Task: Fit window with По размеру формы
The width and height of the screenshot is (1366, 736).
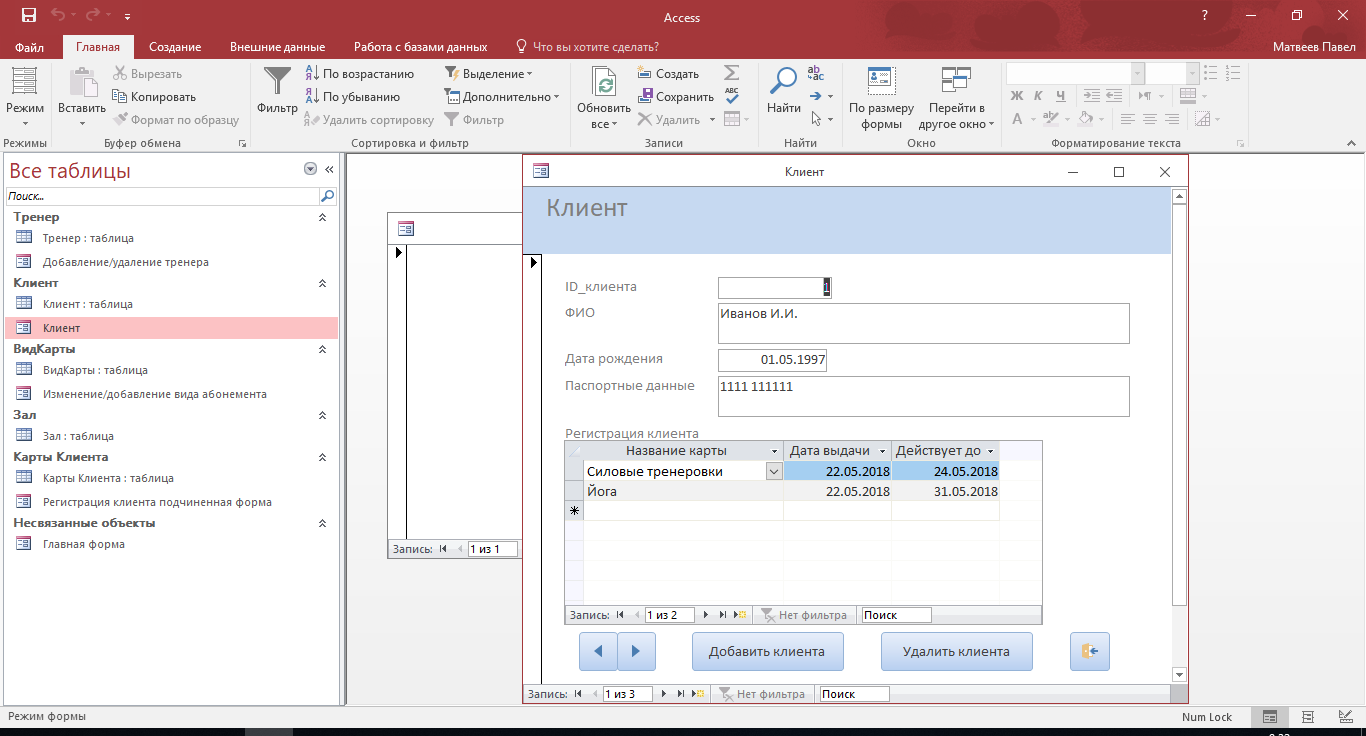Action: coord(881,98)
